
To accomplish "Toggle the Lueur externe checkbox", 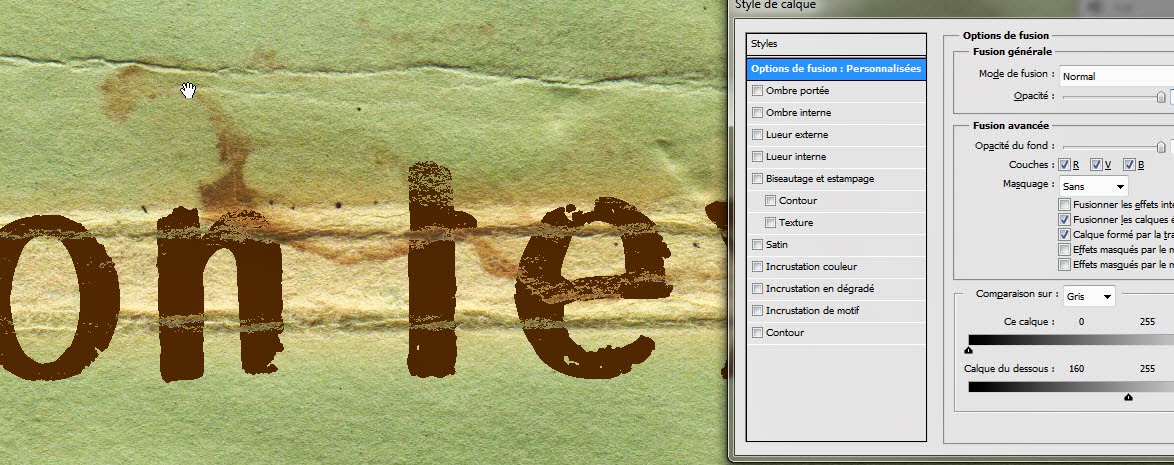I will [x=757, y=135].
